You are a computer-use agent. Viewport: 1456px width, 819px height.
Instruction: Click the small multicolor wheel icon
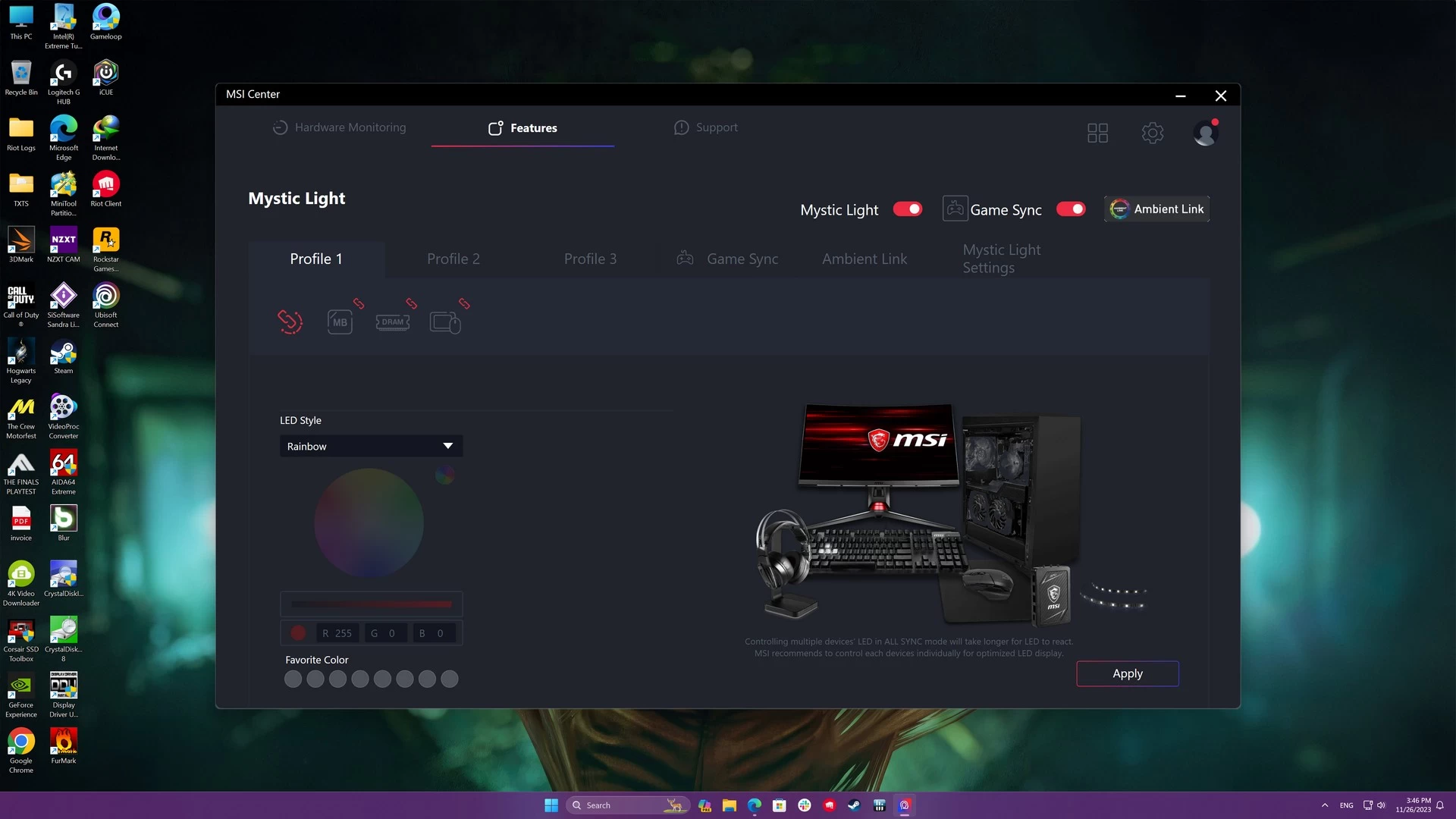(445, 475)
